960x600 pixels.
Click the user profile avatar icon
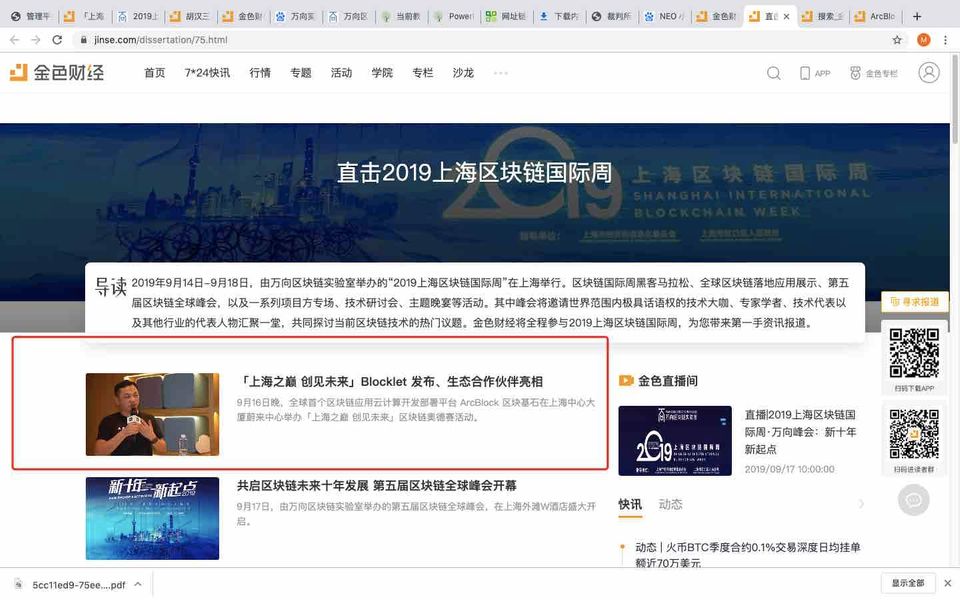pos(929,73)
